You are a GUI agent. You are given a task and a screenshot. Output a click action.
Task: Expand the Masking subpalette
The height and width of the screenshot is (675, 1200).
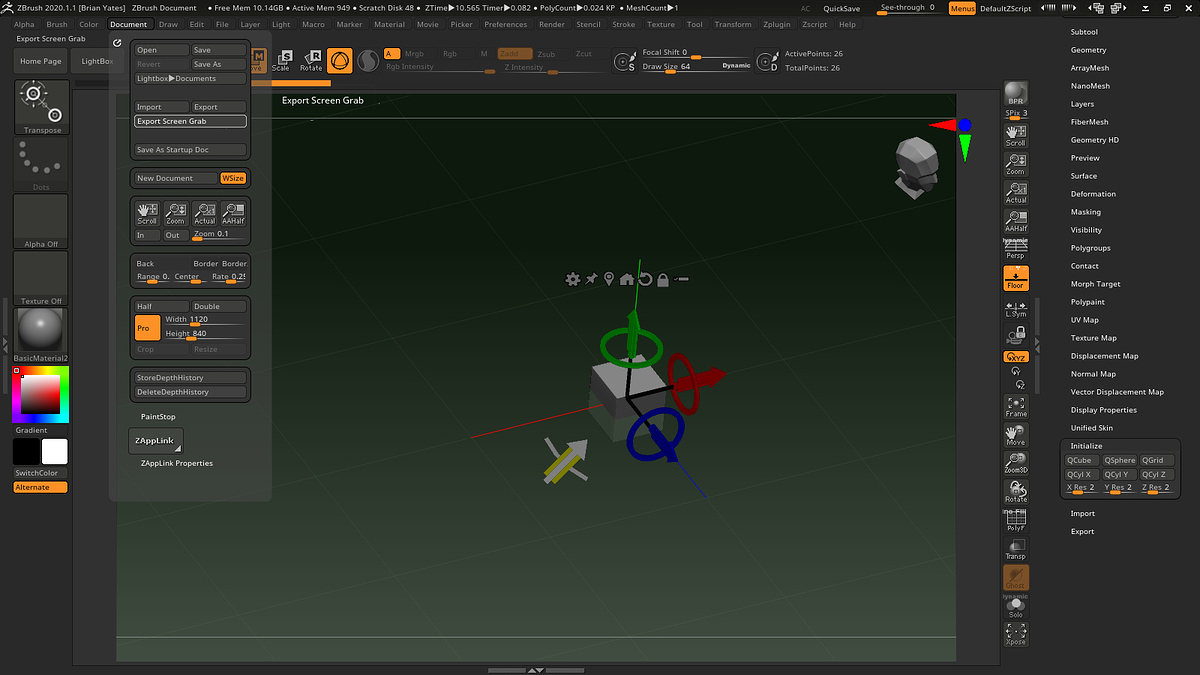(1086, 212)
